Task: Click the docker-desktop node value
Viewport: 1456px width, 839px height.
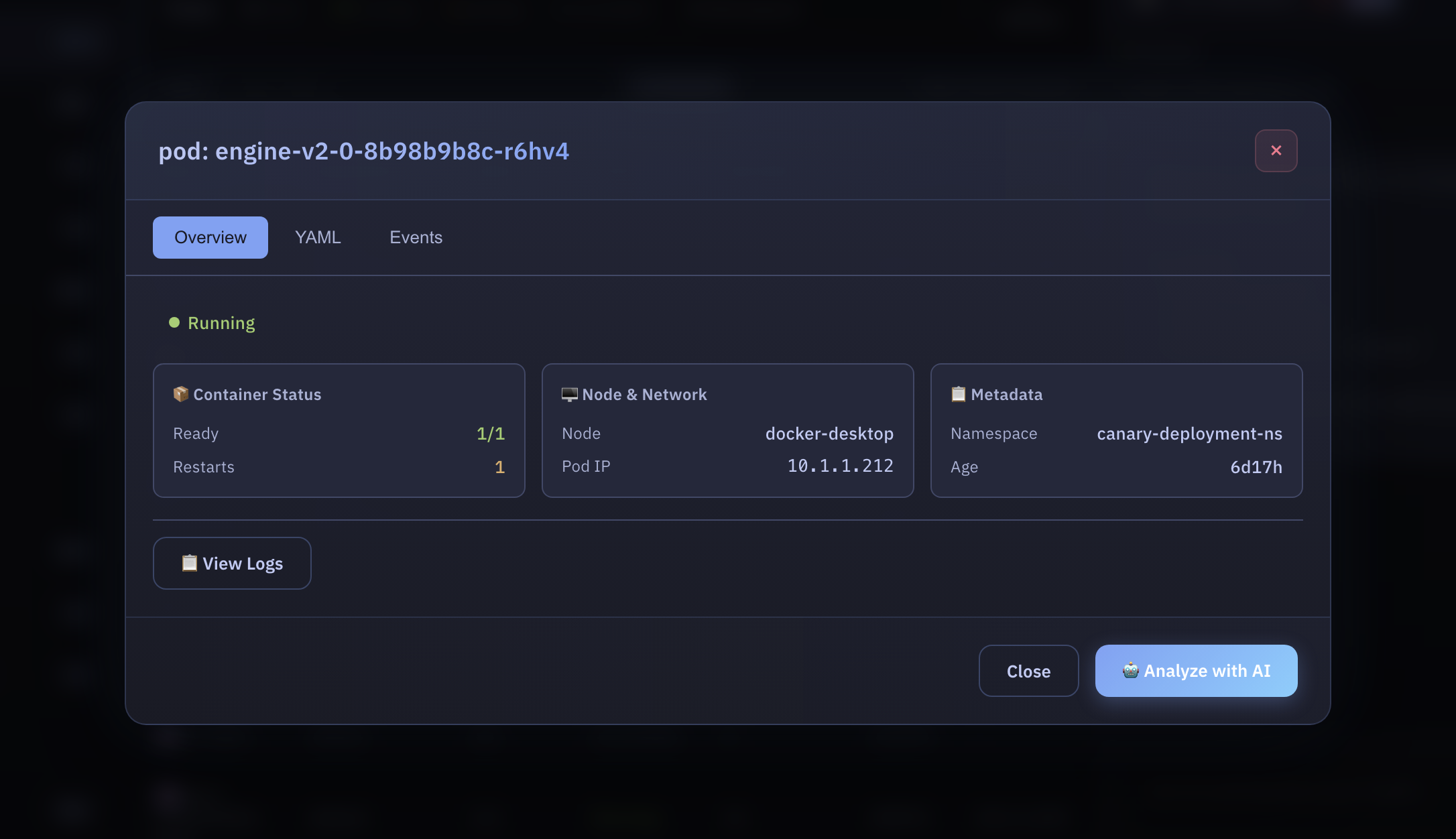Action: (x=829, y=434)
